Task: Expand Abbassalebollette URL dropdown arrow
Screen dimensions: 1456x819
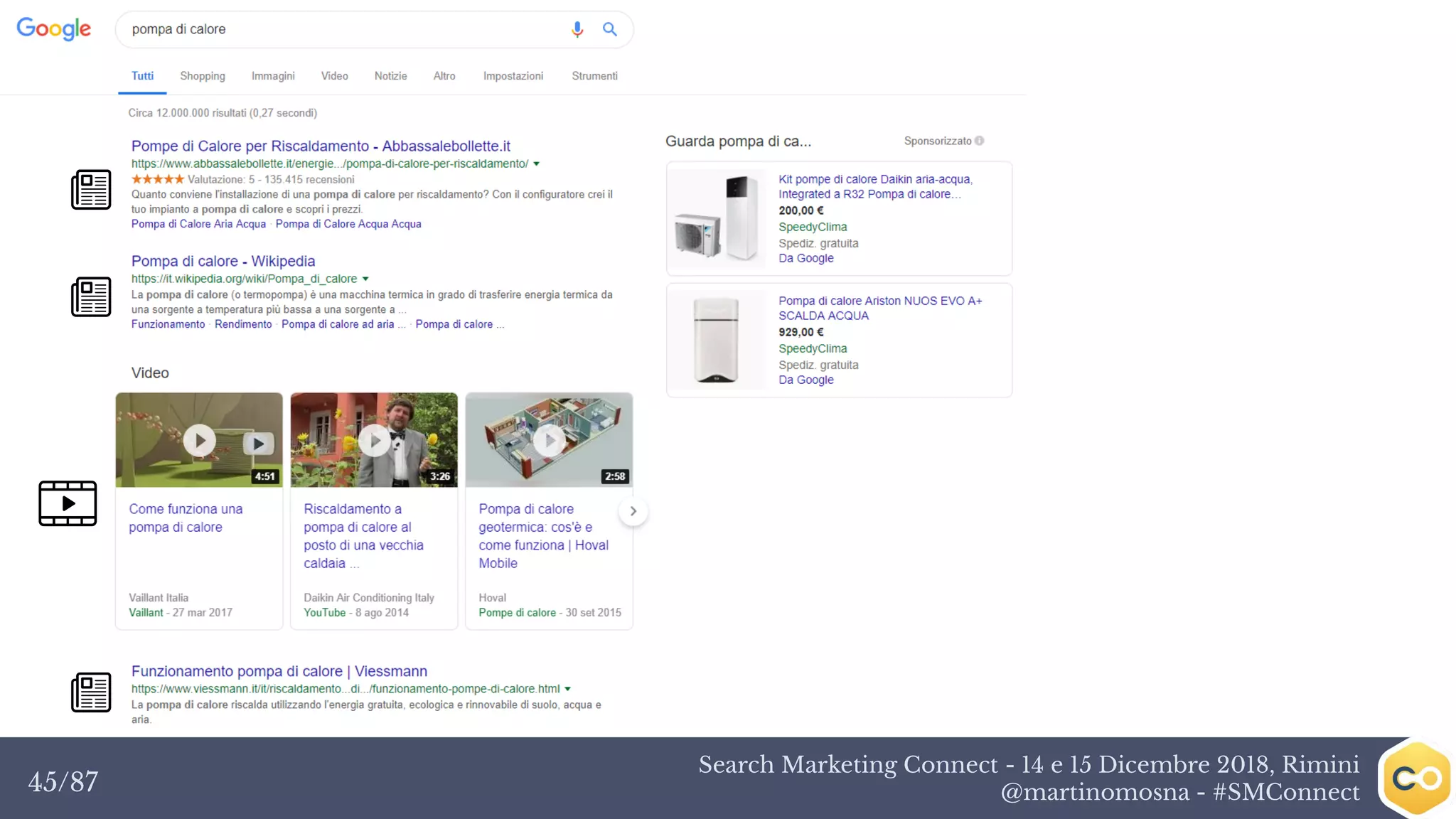Action: 537,164
